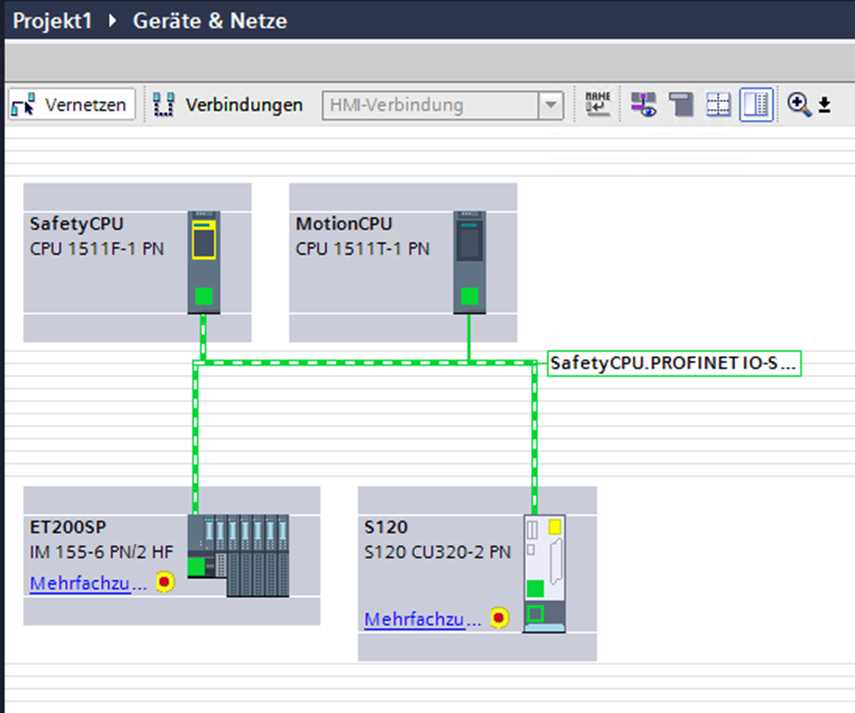
Task: Click MotionCPU green PROFINET port
Action: (x=469, y=296)
